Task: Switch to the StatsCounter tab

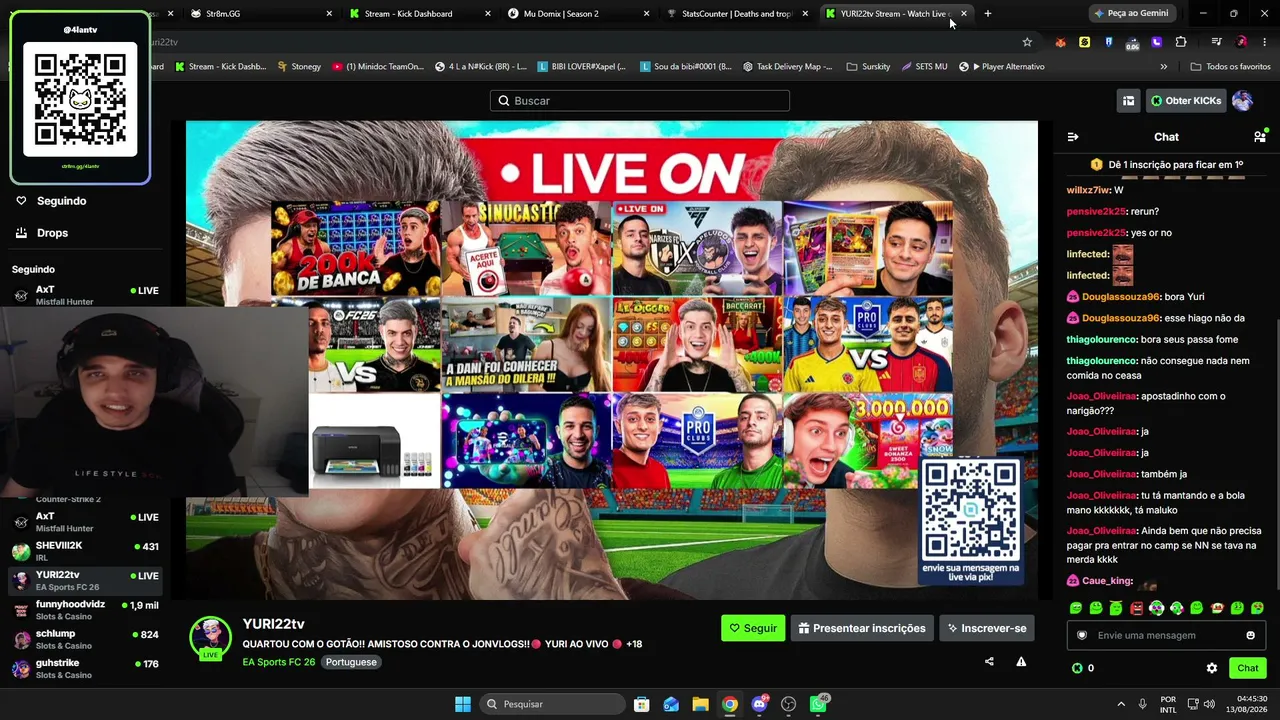Action: 736,13
